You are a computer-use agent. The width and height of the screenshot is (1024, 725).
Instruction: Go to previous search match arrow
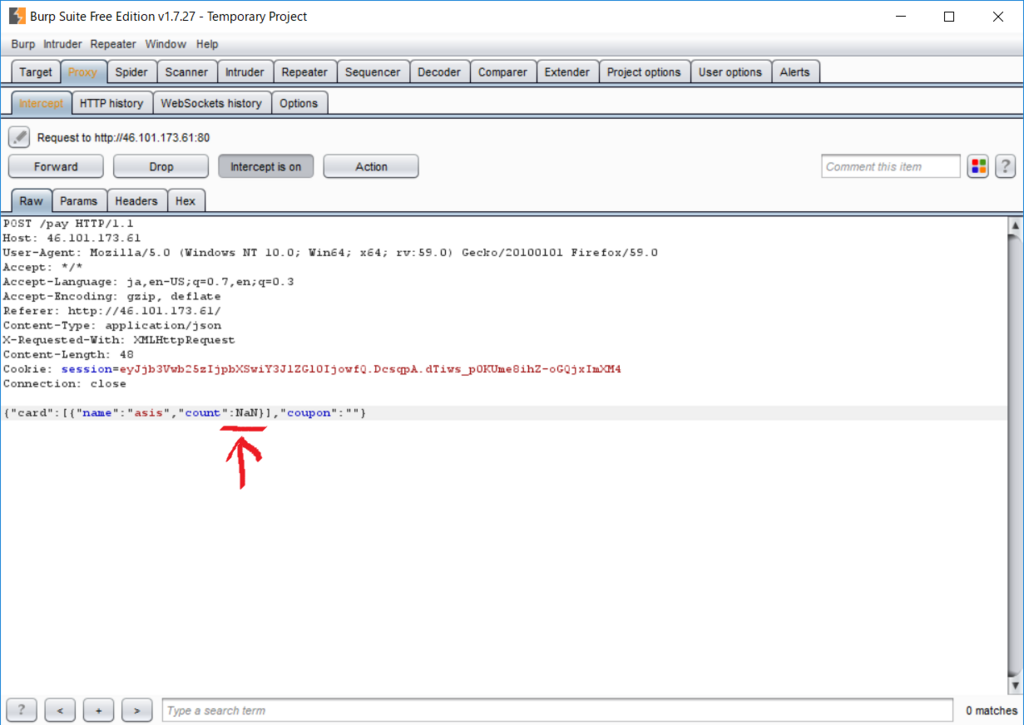coord(60,710)
